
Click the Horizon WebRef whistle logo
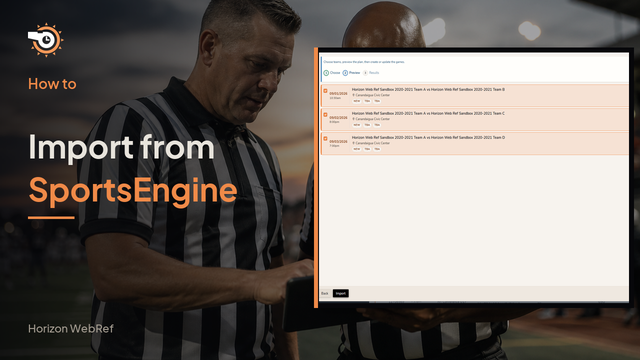(x=45, y=40)
